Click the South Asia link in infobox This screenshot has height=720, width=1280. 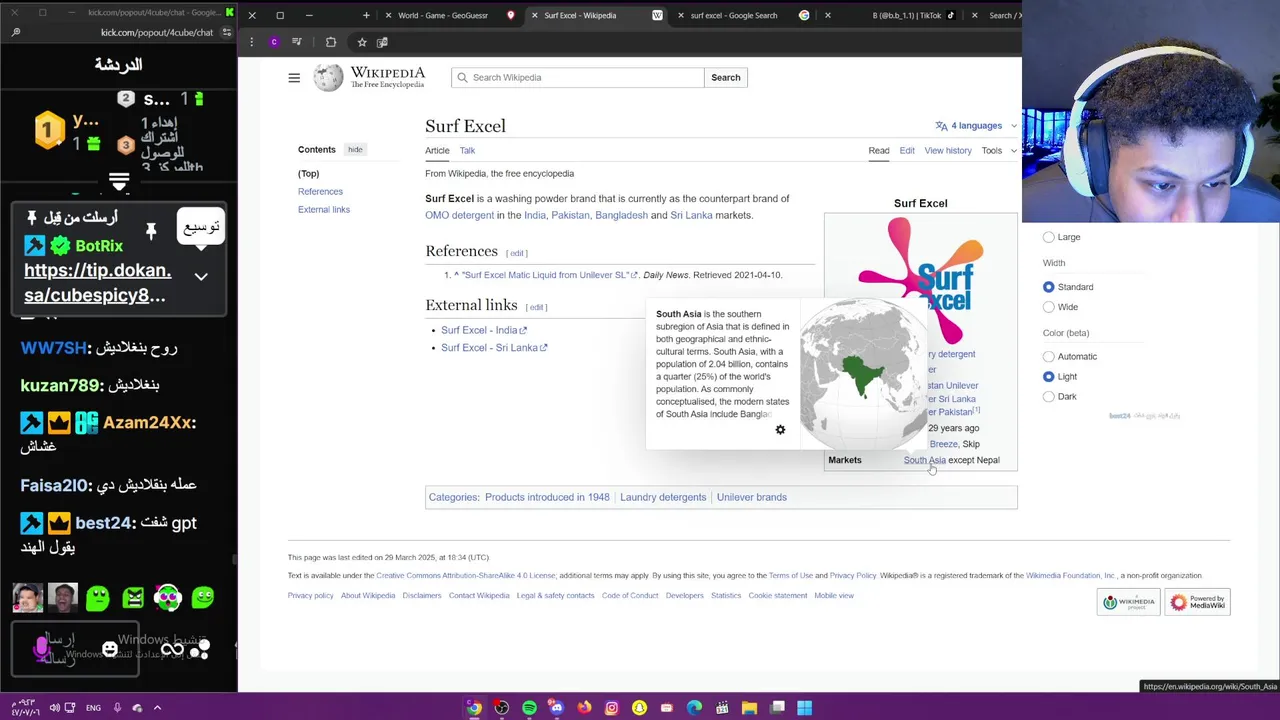click(924, 460)
